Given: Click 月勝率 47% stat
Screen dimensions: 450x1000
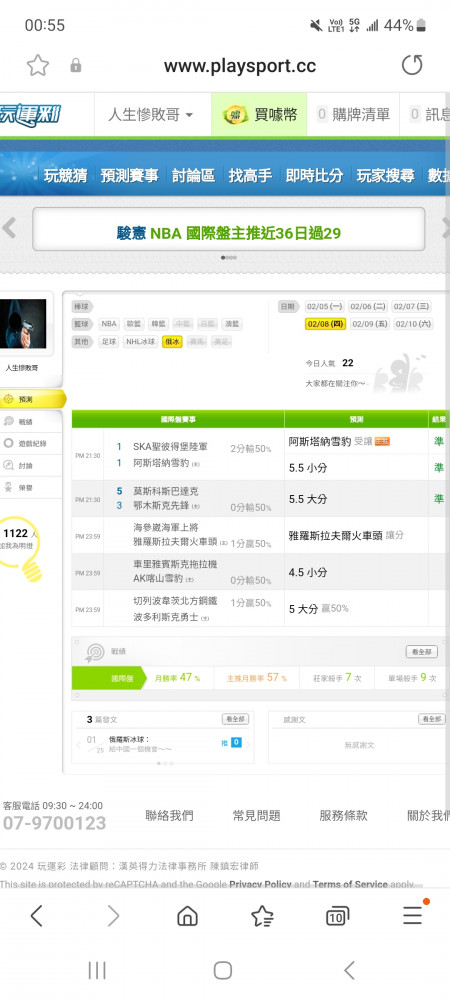Looking at the screenshot, I should coord(177,678).
